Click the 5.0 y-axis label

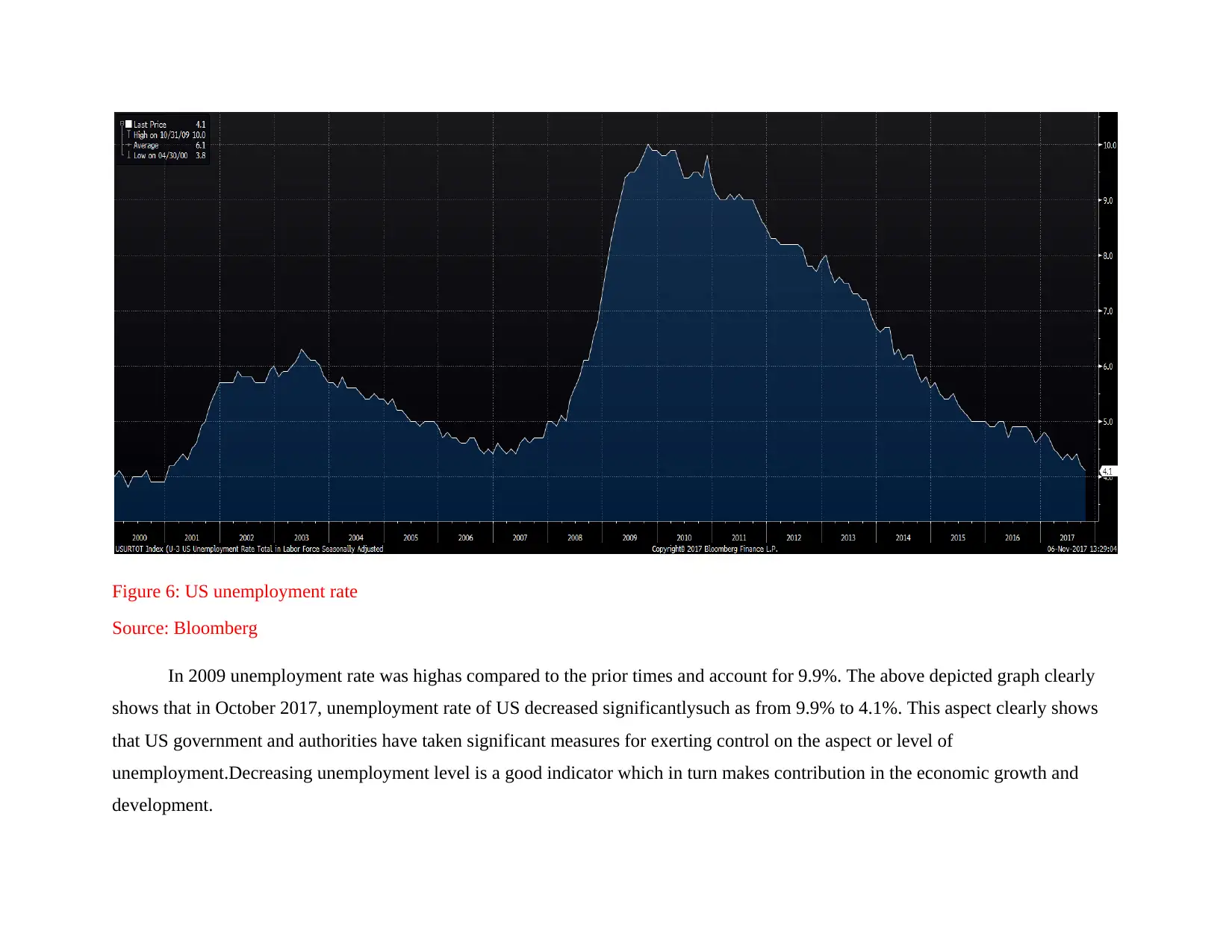click(1108, 422)
